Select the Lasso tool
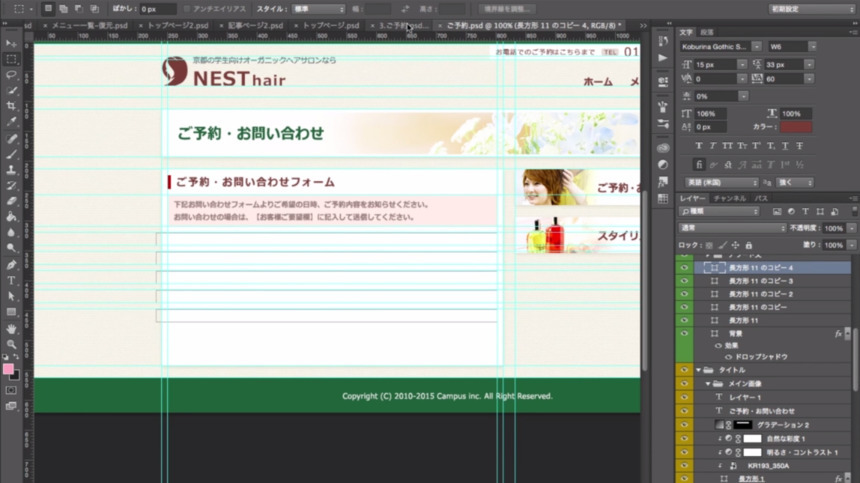Viewport: 860px width, 483px height. (x=11, y=75)
